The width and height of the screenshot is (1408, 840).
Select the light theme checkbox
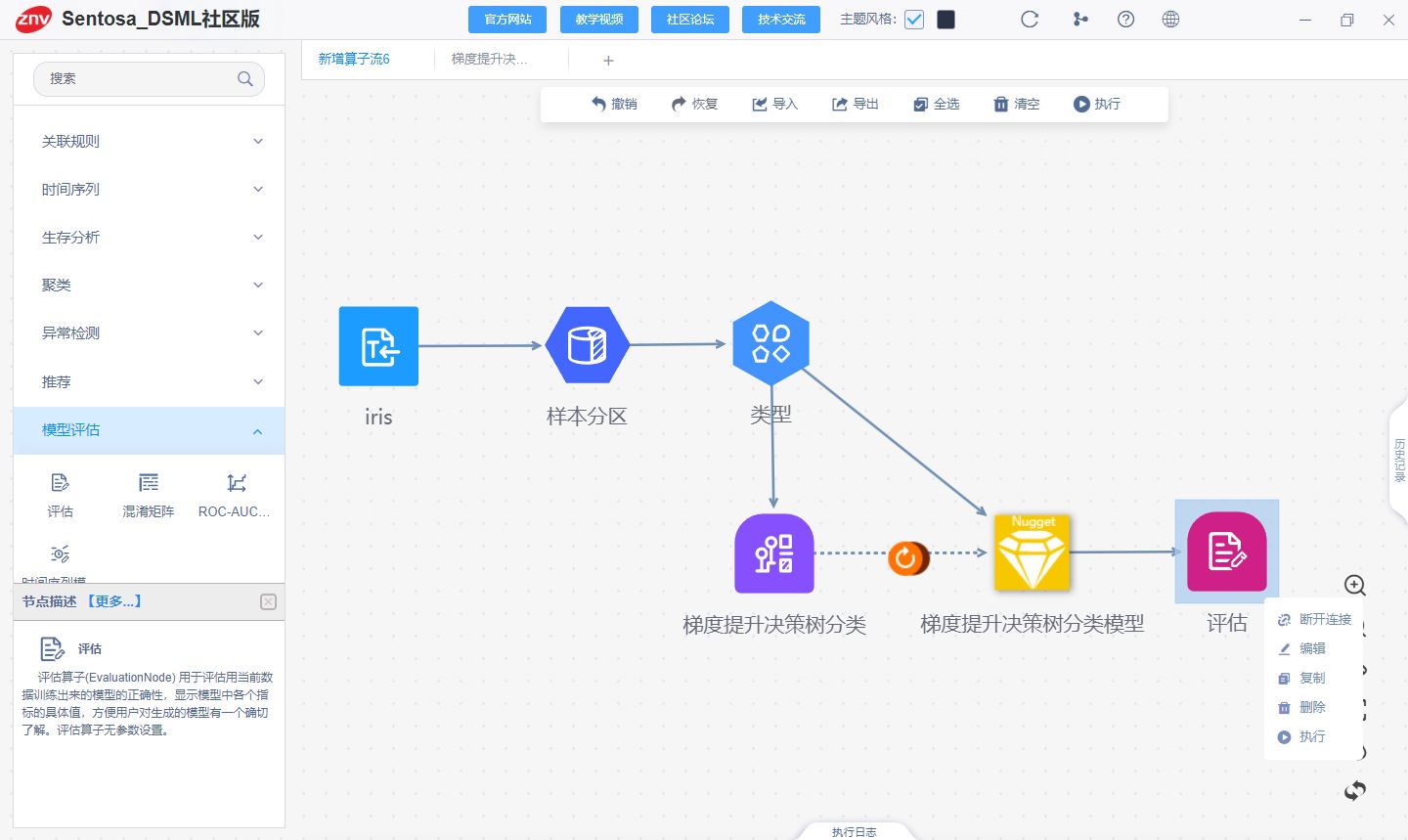[914, 20]
